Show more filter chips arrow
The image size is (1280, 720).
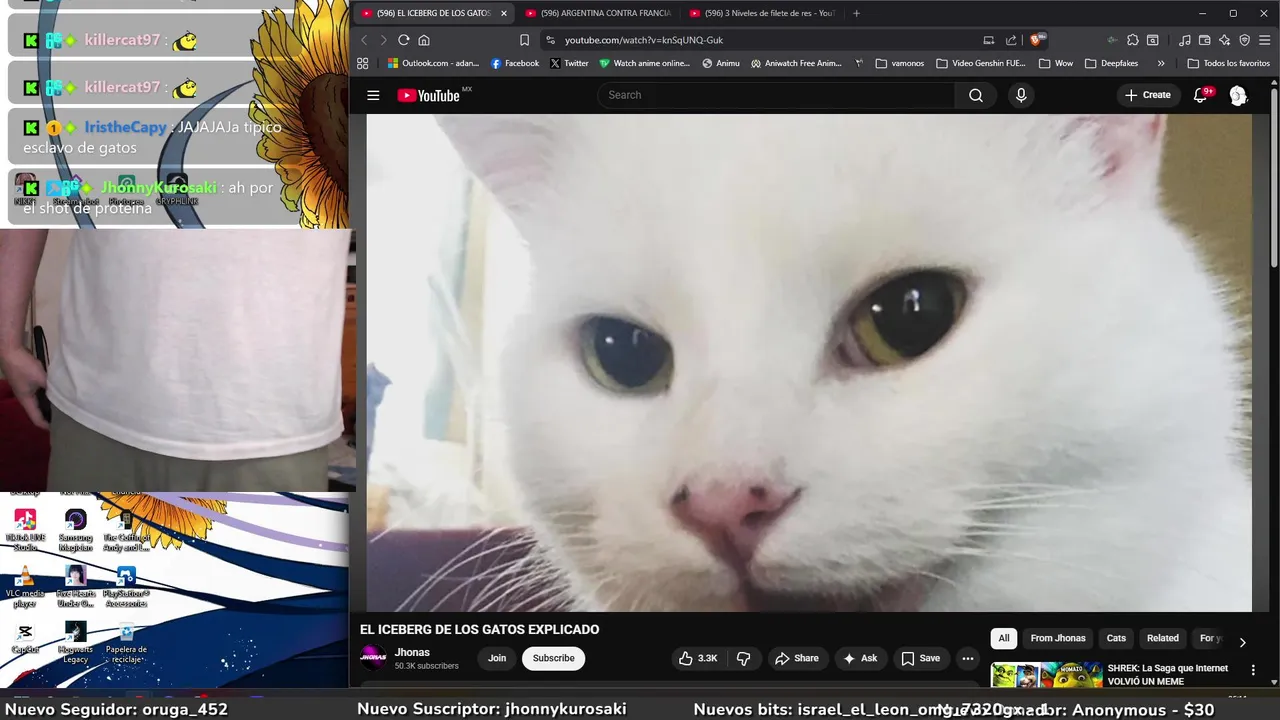[1242, 642]
